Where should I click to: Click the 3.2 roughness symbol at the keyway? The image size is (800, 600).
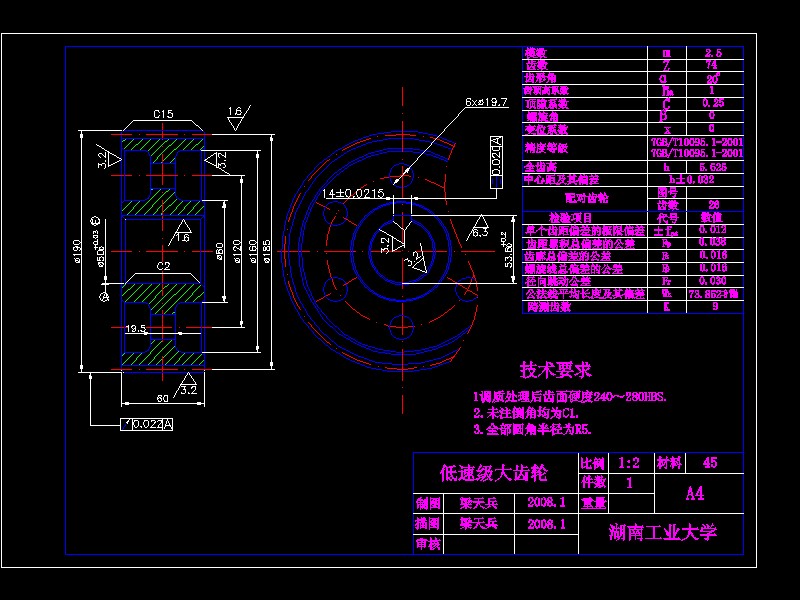[386, 244]
